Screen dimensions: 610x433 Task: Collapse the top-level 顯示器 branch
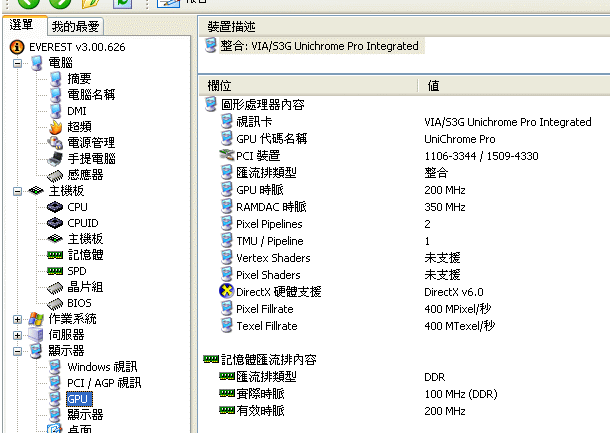tap(17, 351)
